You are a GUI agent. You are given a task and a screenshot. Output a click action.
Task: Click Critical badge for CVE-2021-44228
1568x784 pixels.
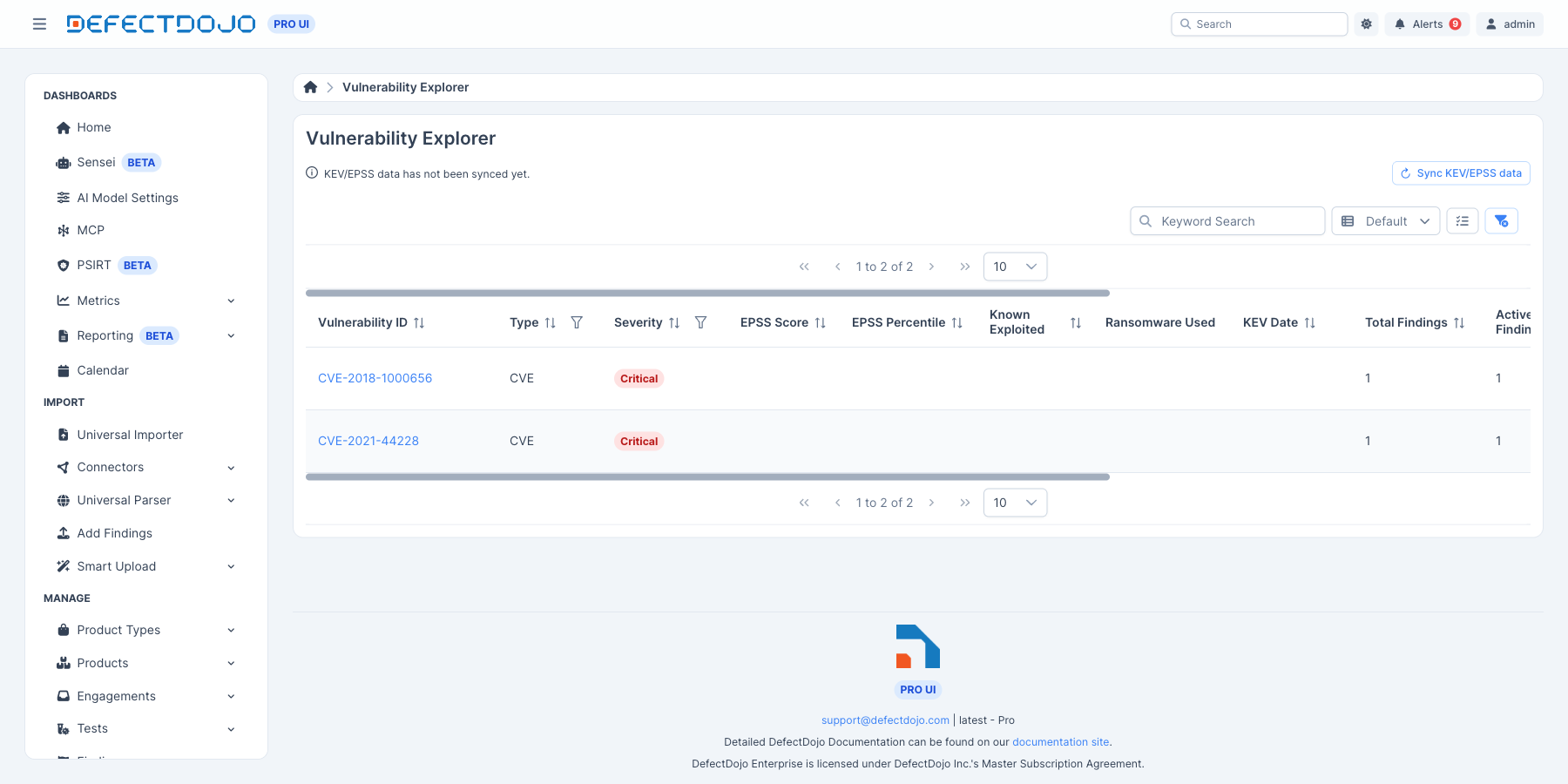click(x=639, y=441)
